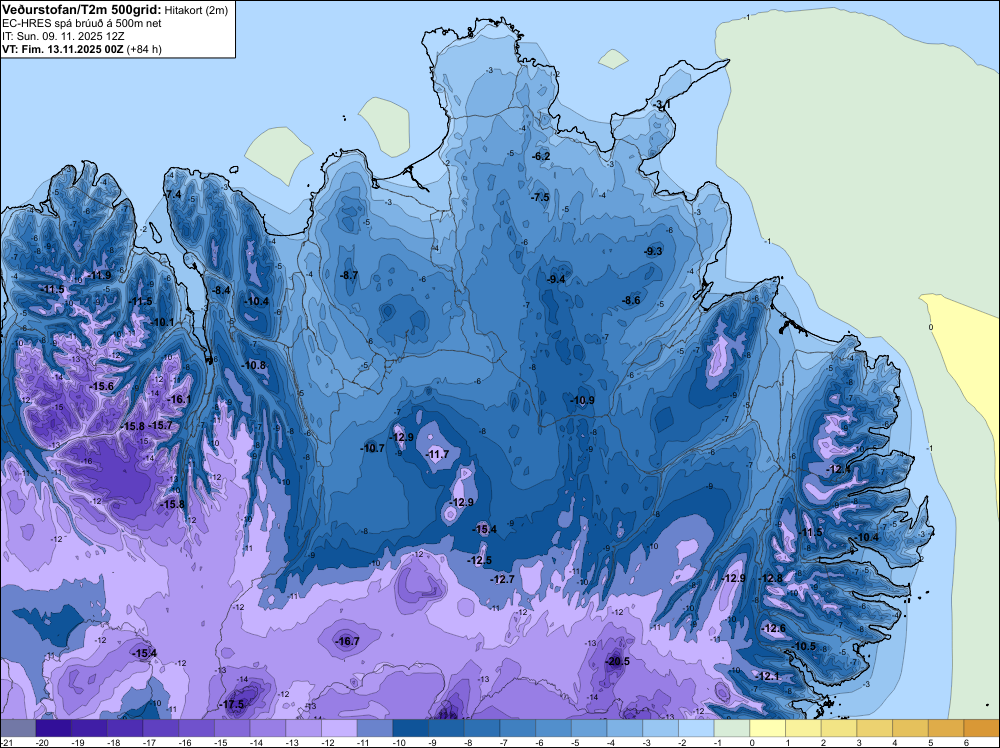Viewport: 1000px width, 748px height.
Task: Click the legend swatch labeled -14
Action: pyautogui.click(x=268, y=728)
